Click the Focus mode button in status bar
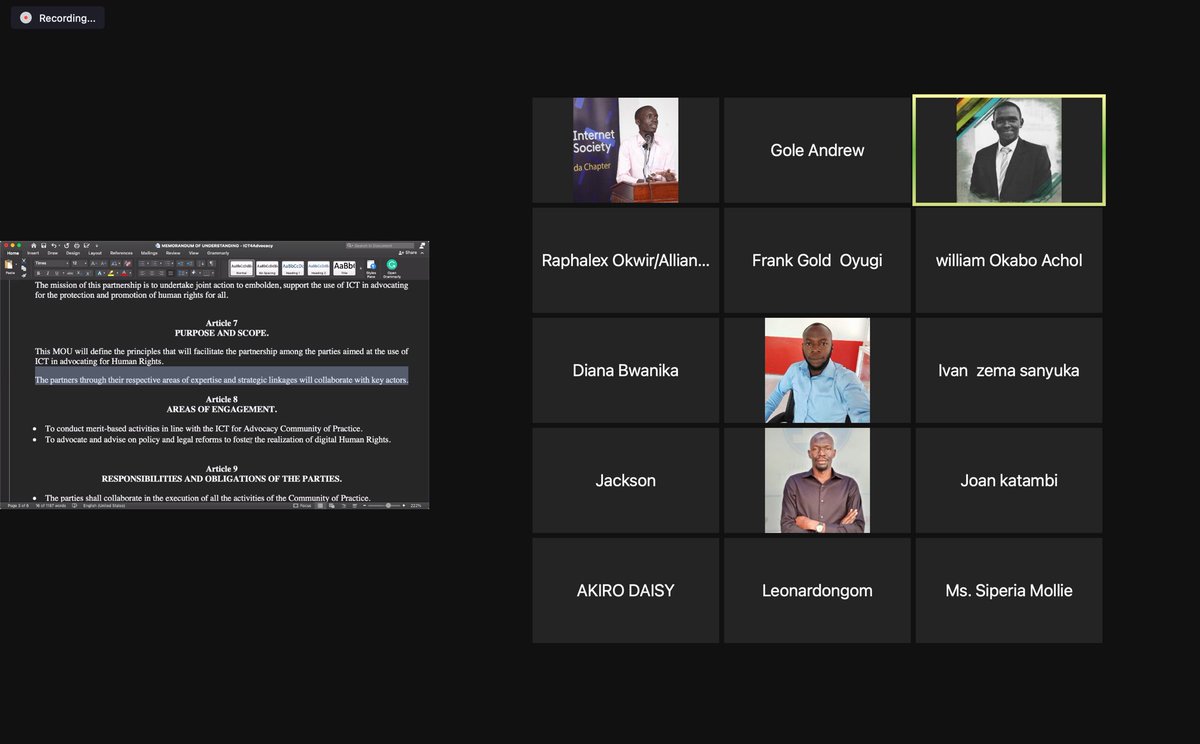The image size is (1200, 744). [x=301, y=505]
